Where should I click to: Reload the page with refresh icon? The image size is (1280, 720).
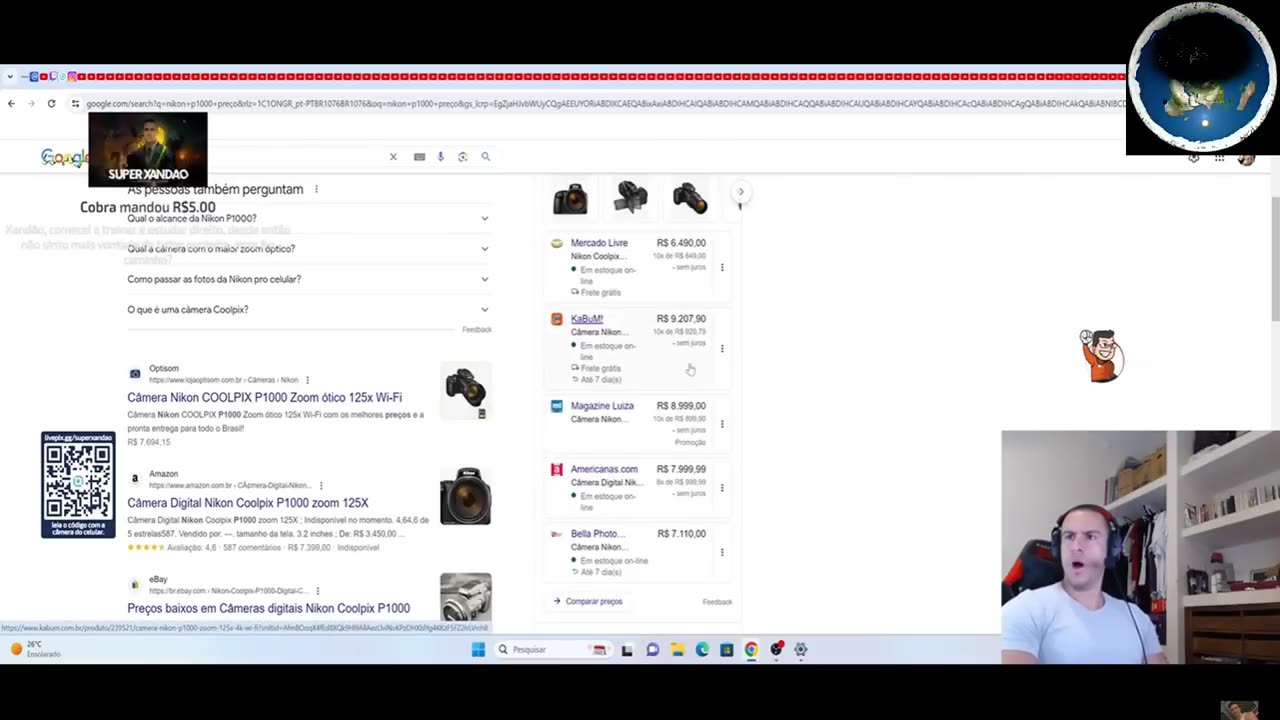tap(51, 103)
